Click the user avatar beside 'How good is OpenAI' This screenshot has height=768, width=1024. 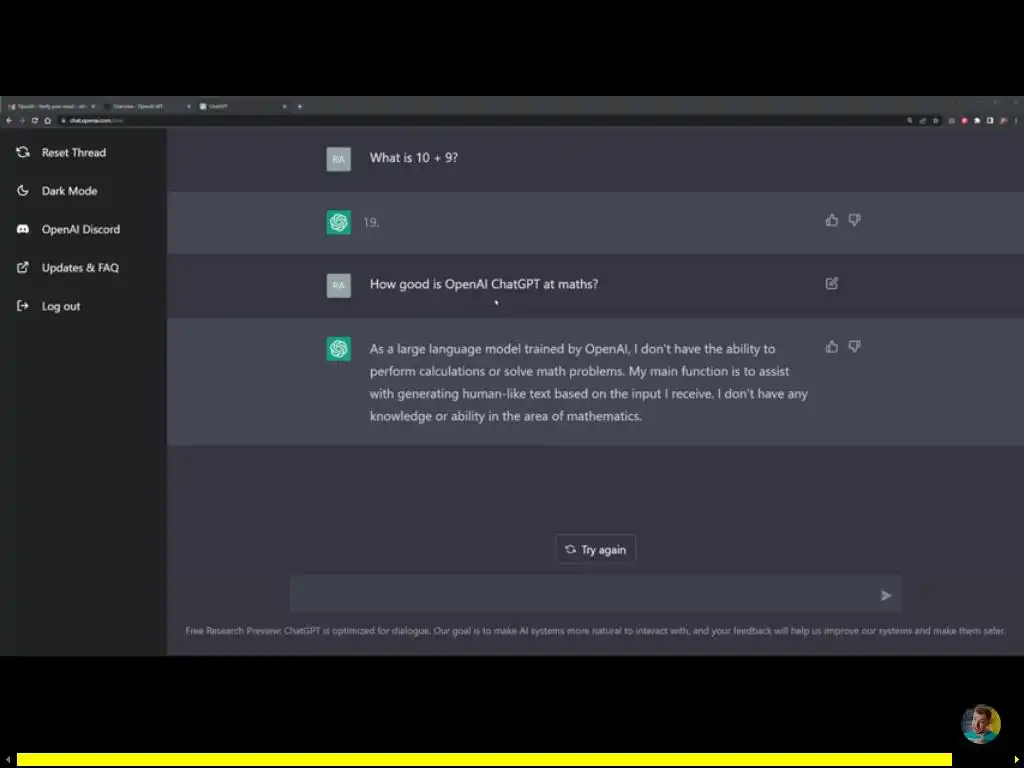tap(338, 285)
